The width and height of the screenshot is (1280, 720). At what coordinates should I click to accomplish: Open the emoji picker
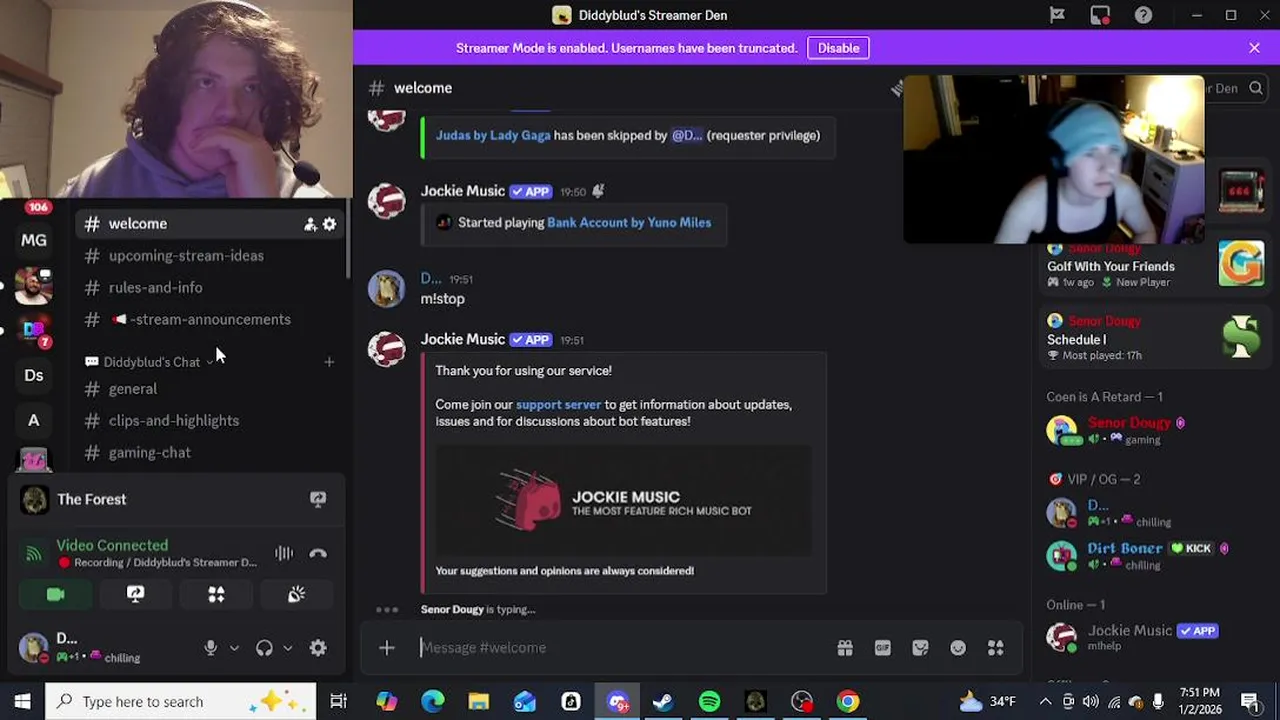(x=958, y=648)
